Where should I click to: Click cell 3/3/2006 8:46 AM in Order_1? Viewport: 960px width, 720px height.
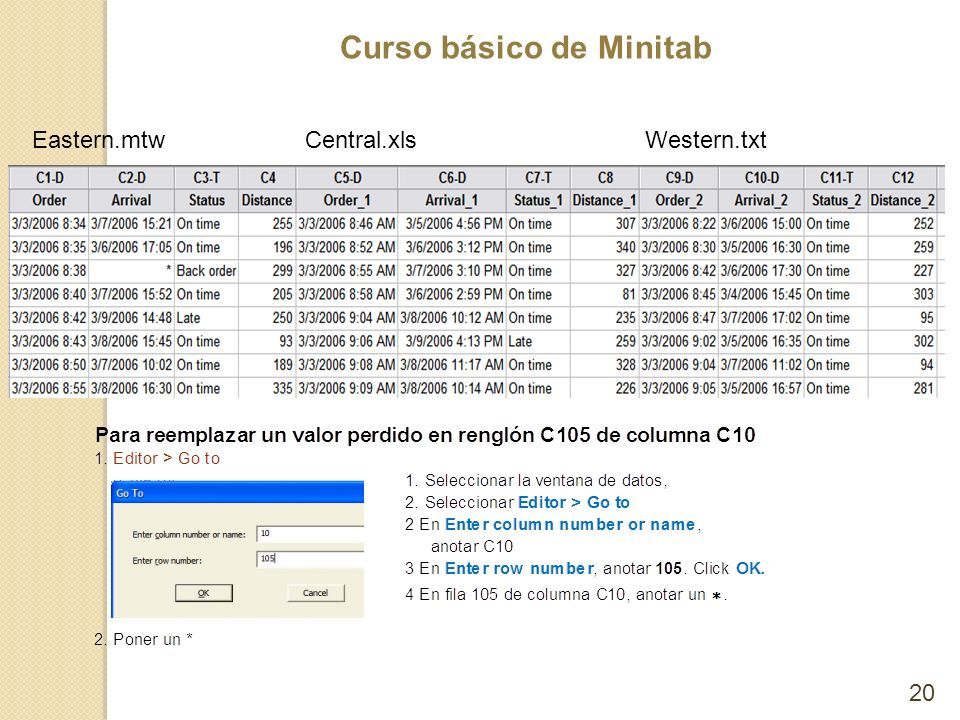tap(347, 224)
